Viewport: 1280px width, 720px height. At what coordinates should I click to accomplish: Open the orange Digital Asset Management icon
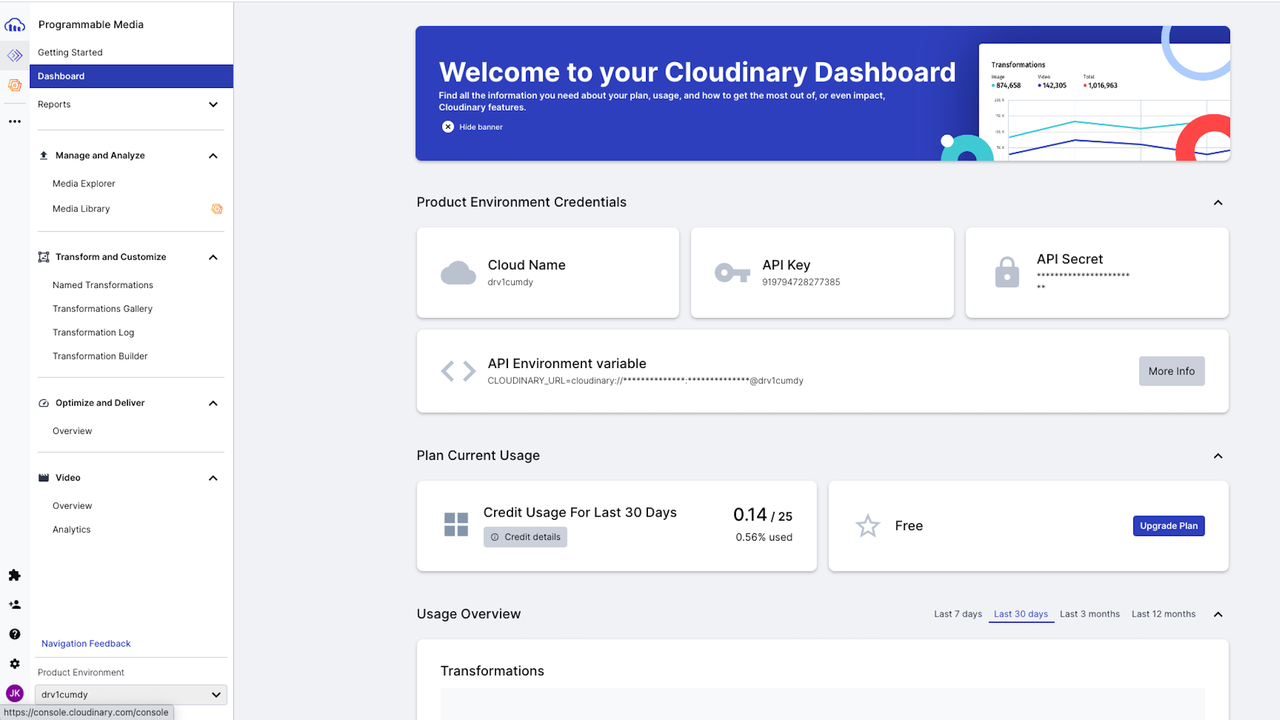pyautogui.click(x=14, y=86)
